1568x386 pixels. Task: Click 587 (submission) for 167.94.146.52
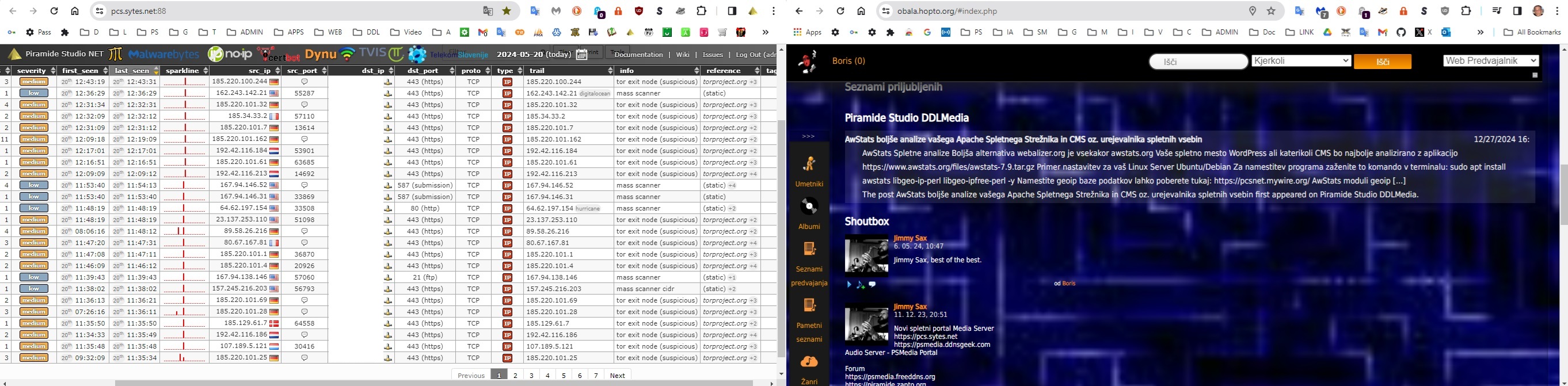[425, 185]
